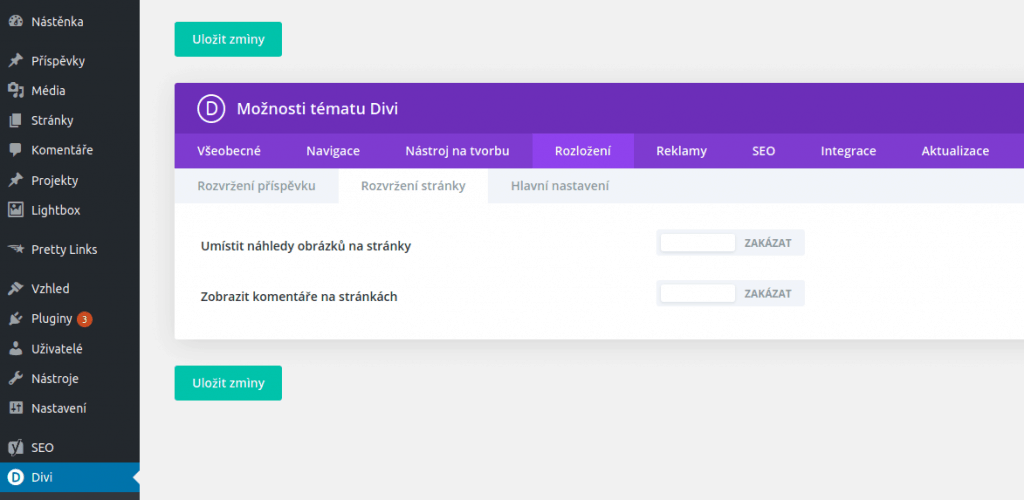This screenshot has height=500, width=1024.
Task: Click the Pluginy update count badge
Action: (84, 319)
